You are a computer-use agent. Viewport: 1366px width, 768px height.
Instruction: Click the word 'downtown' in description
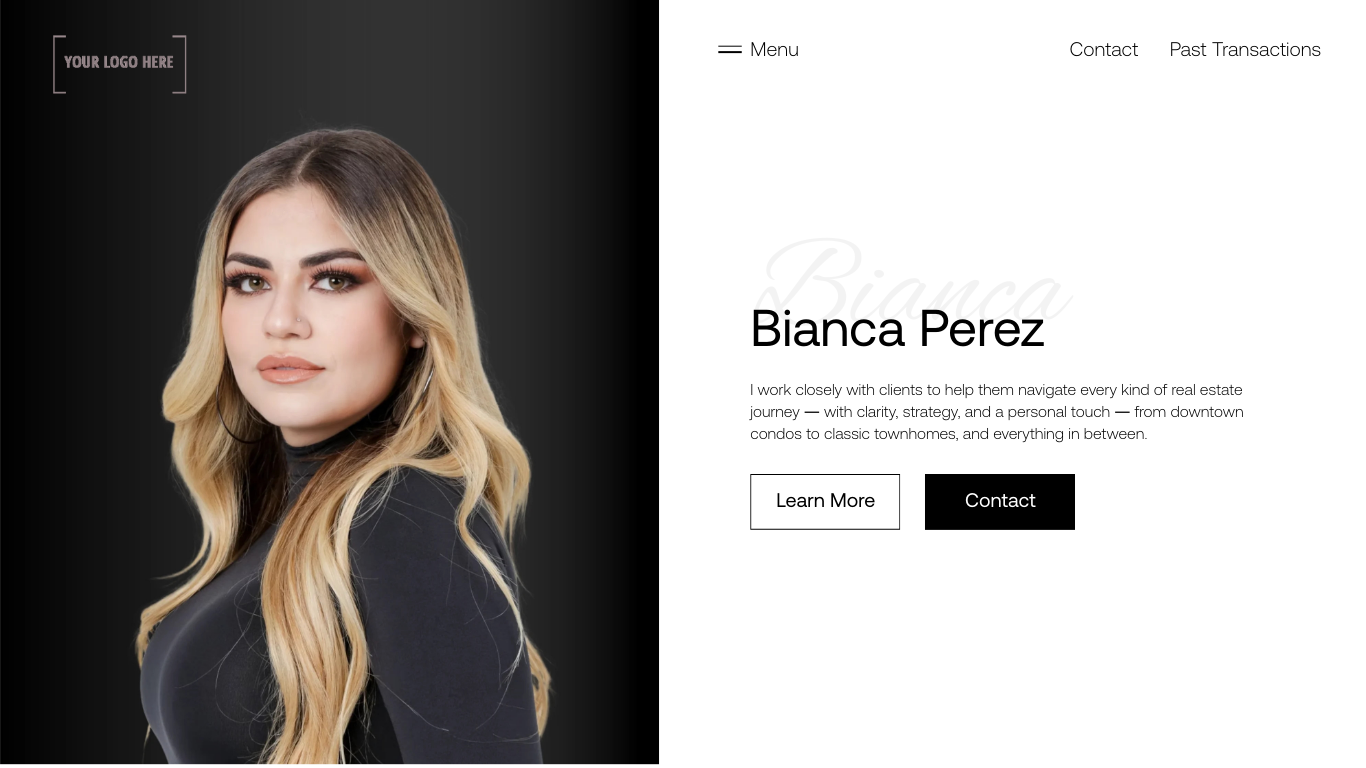tap(1207, 412)
